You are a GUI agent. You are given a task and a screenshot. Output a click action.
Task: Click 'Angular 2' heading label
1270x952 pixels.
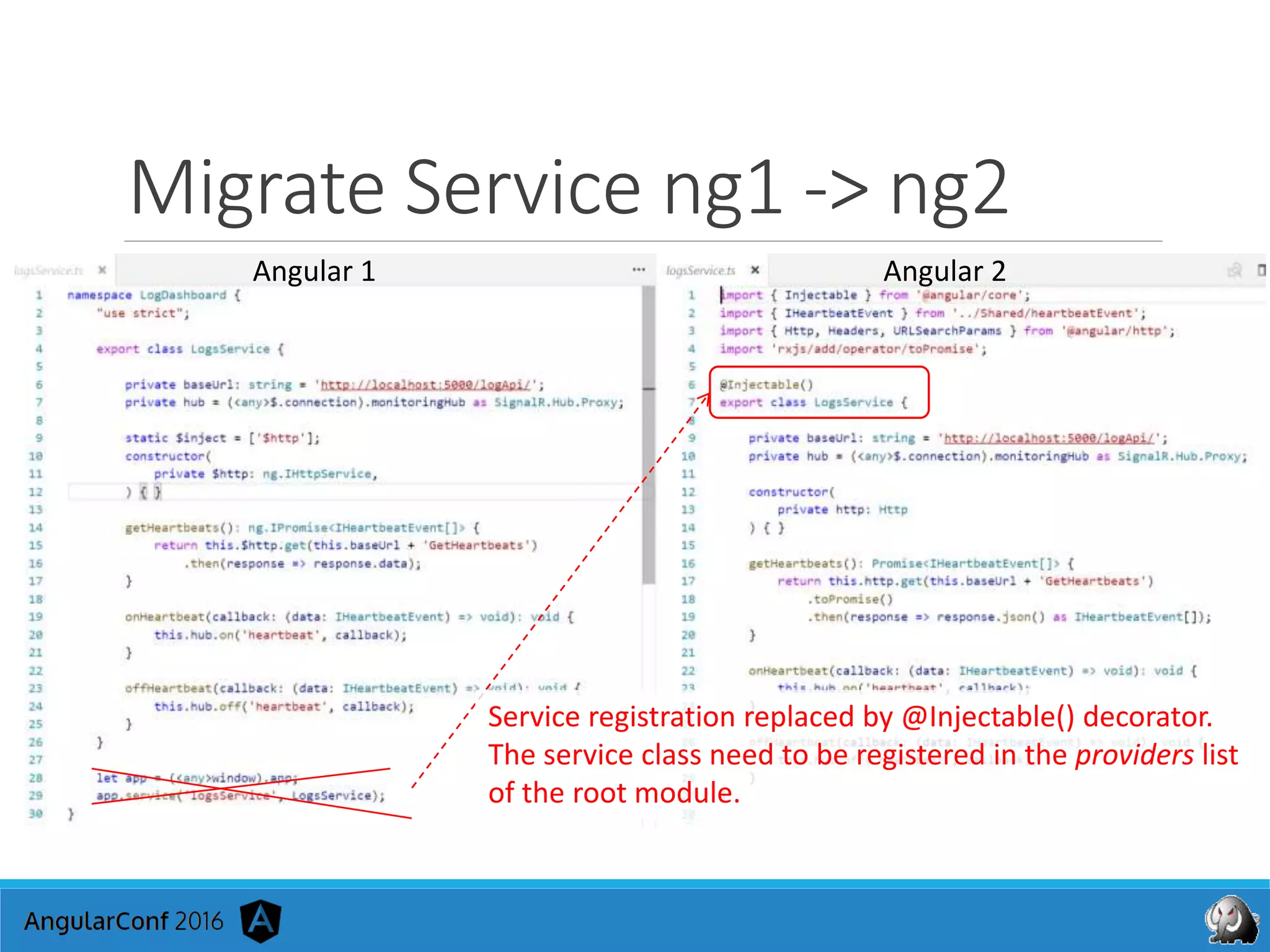[x=944, y=271]
